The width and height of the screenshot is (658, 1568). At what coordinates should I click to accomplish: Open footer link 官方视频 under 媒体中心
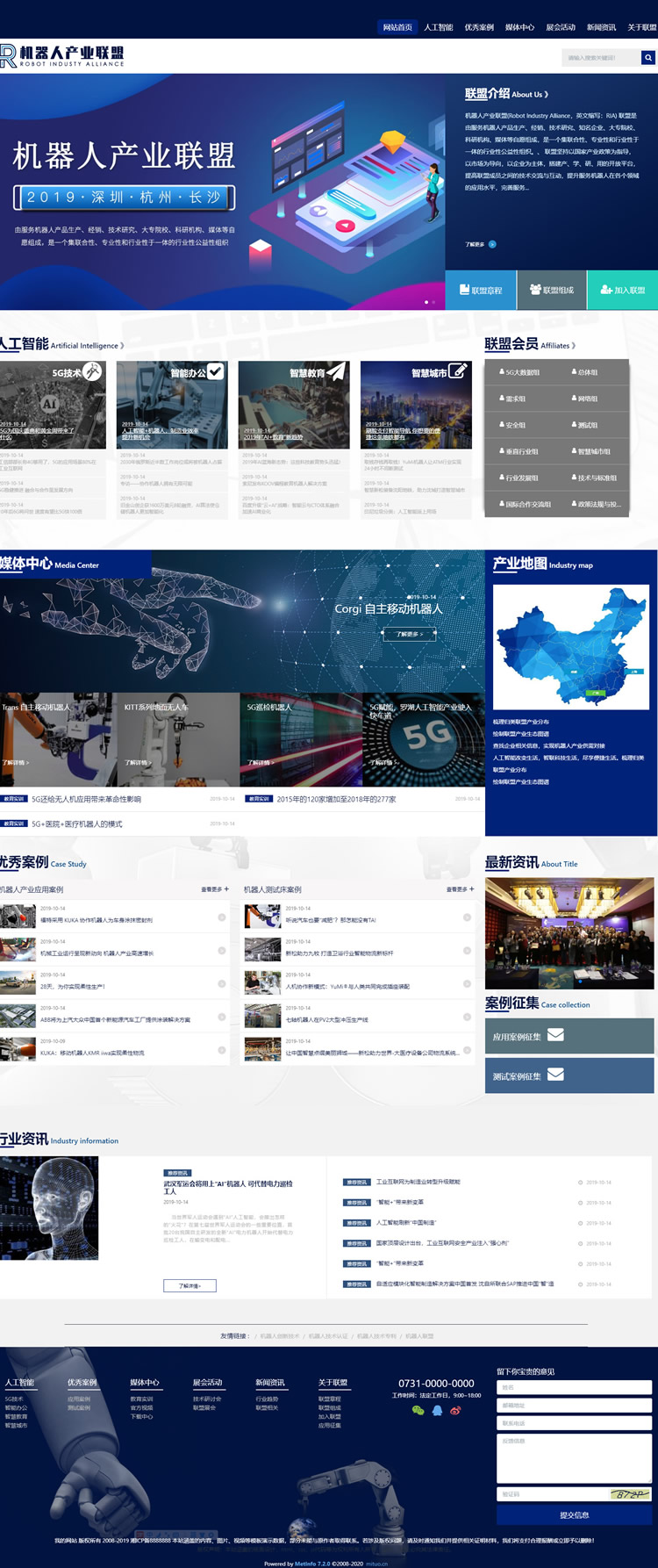141,1407
